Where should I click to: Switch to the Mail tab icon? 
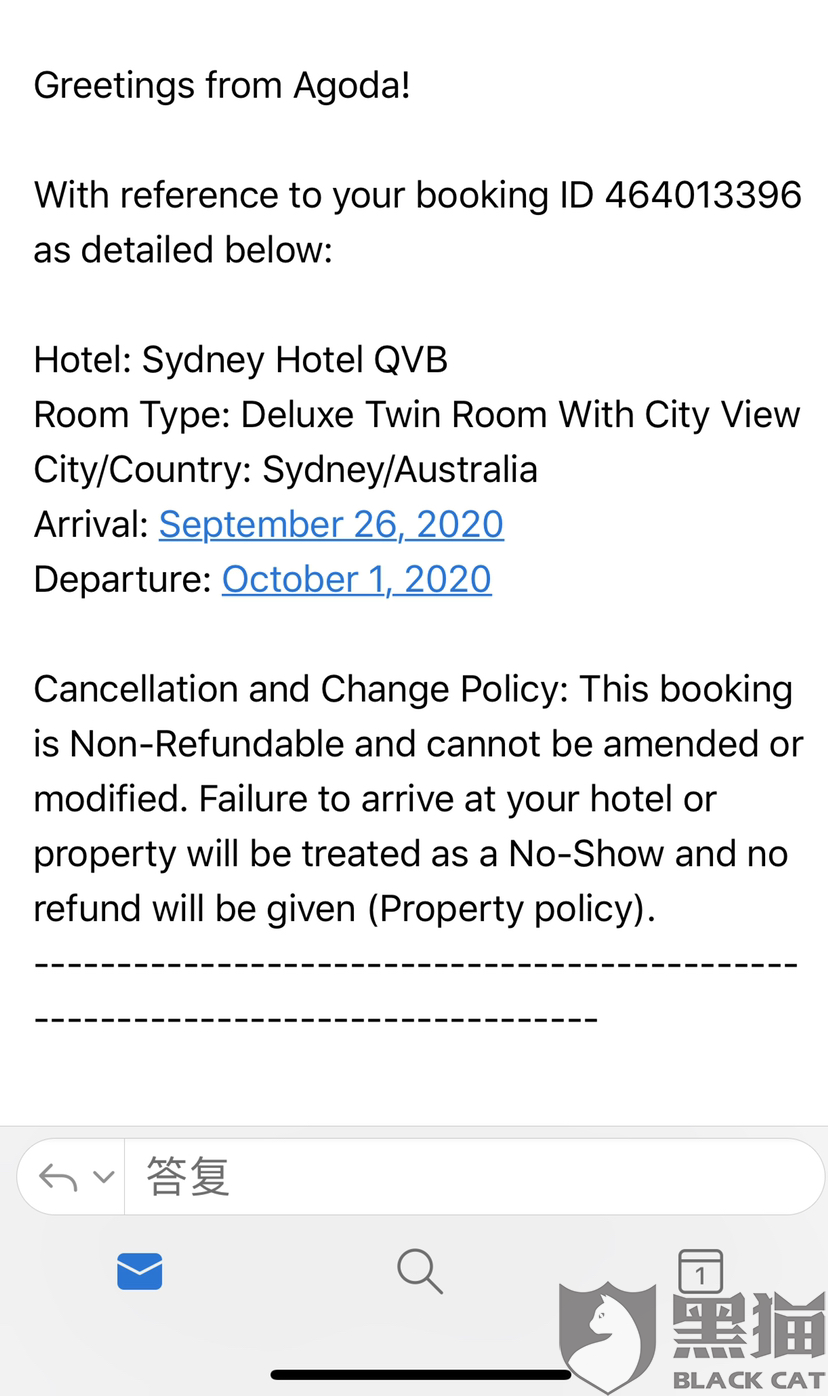[139, 1271]
